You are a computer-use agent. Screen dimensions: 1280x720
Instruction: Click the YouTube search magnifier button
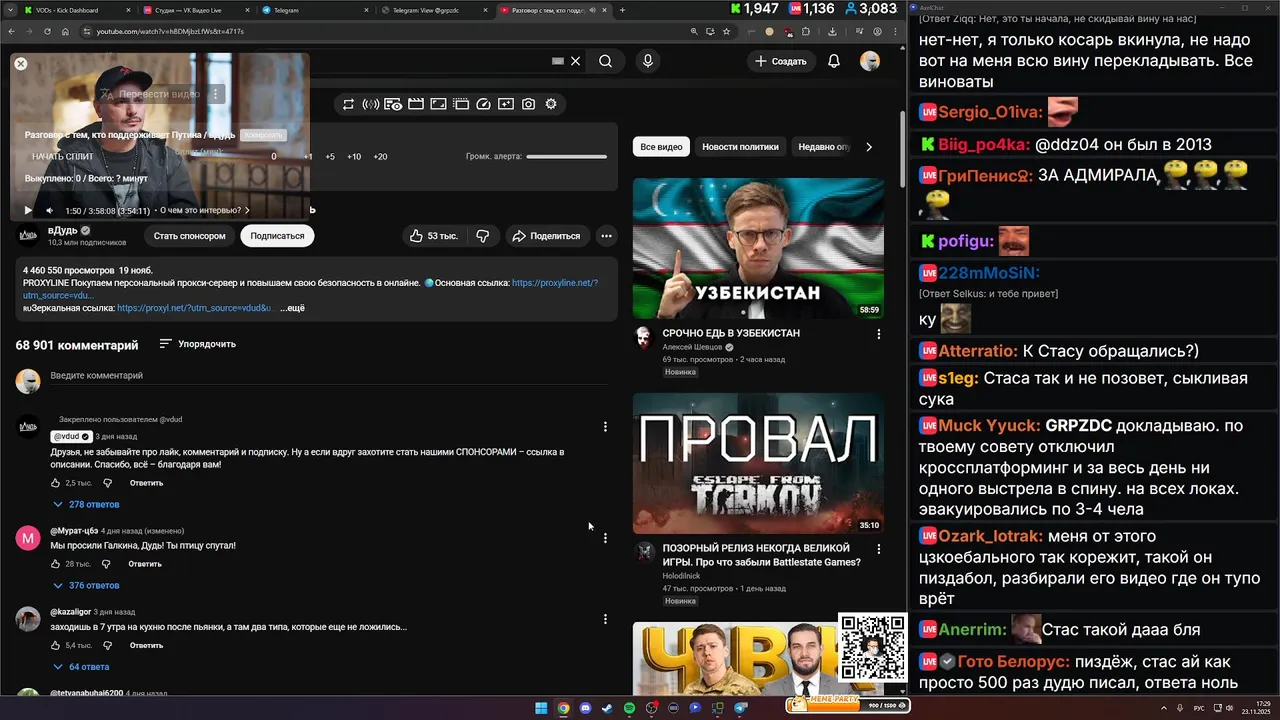point(606,61)
